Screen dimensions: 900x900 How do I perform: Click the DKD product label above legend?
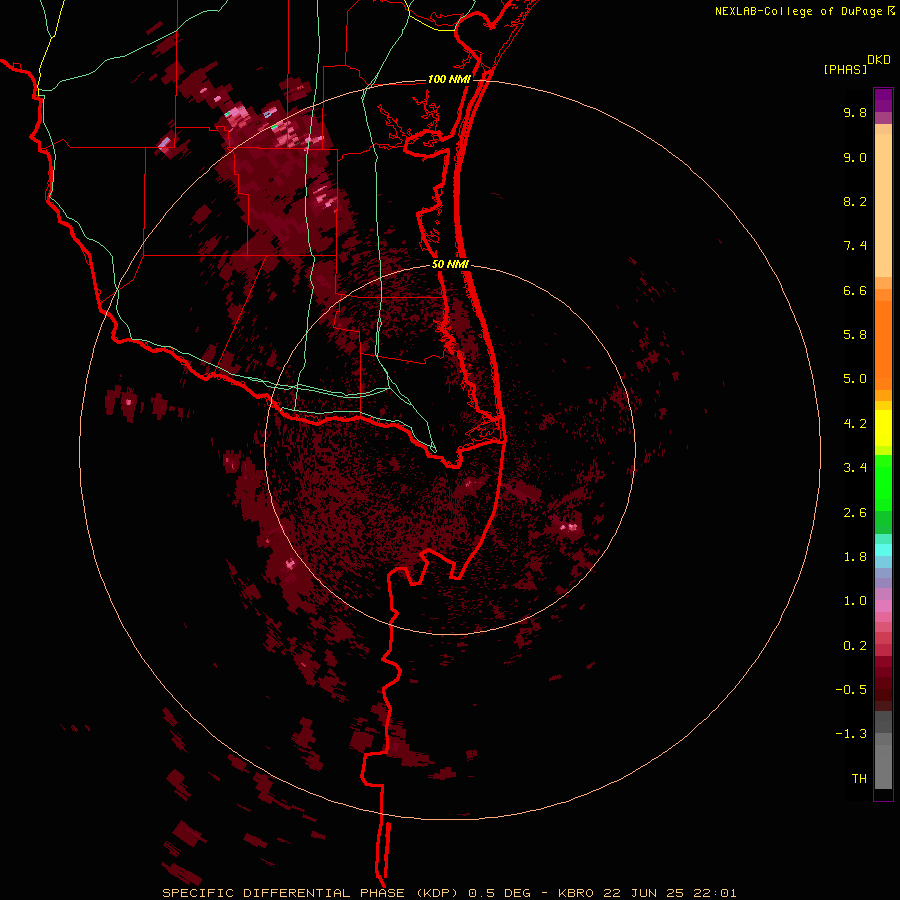pyautogui.click(x=879, y=60)
